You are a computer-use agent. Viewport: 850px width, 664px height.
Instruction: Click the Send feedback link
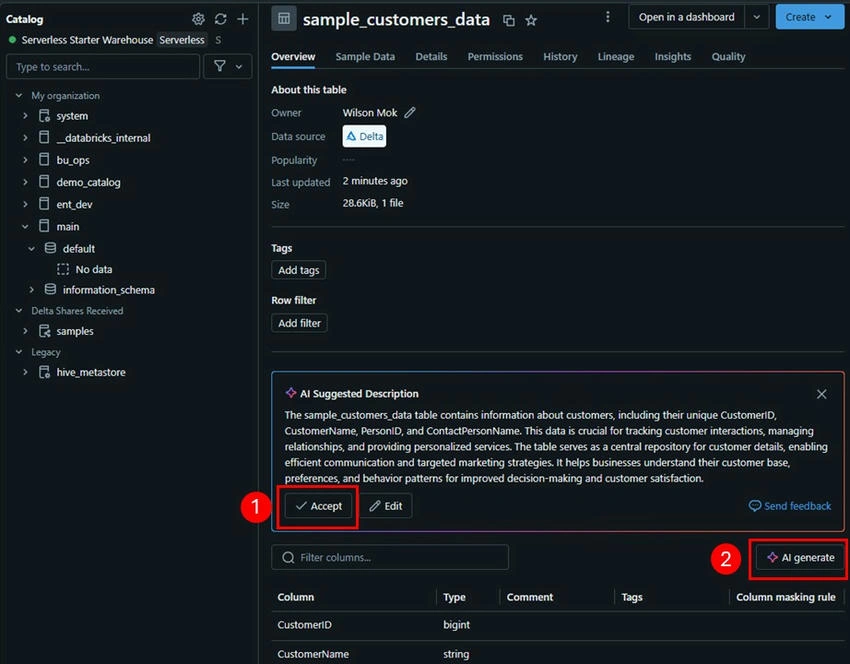tap(790, 506)
